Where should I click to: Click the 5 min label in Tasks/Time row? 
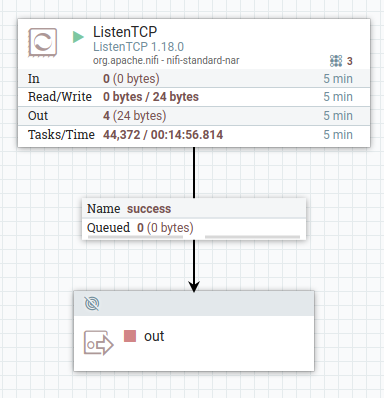click(x=338, y=135)
